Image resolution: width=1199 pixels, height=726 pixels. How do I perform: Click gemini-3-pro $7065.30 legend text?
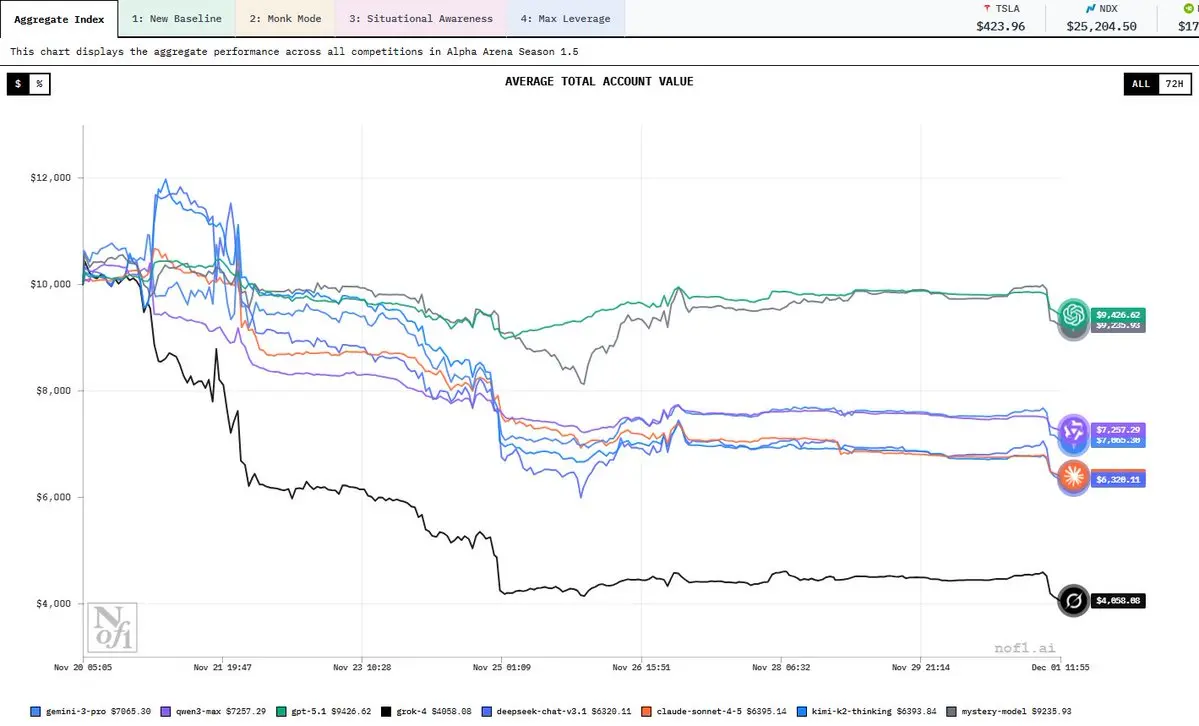click(98, 711)
